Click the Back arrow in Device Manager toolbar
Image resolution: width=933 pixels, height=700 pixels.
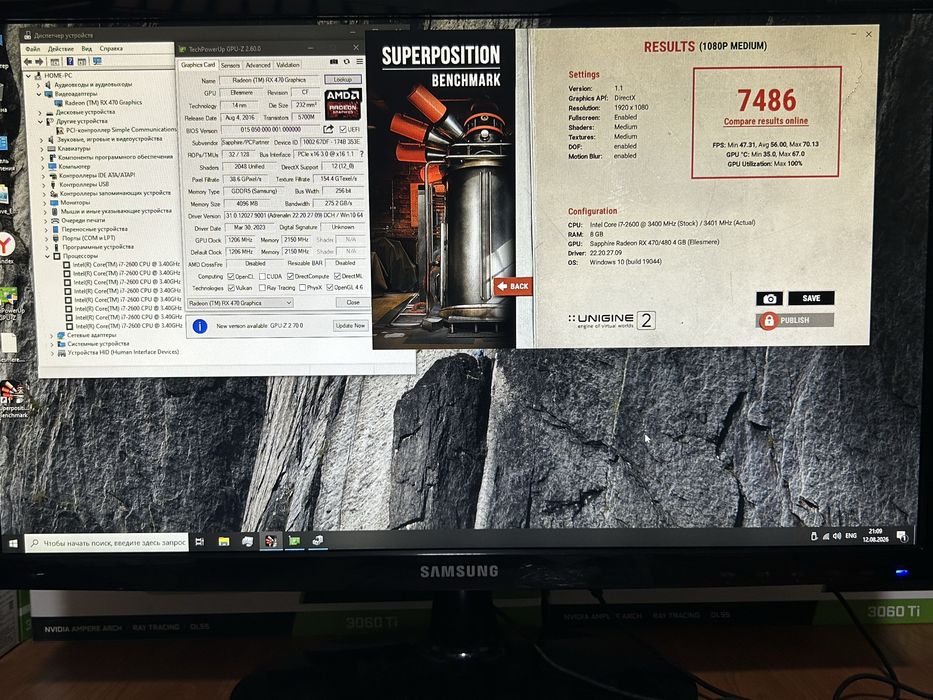(28, 62)
